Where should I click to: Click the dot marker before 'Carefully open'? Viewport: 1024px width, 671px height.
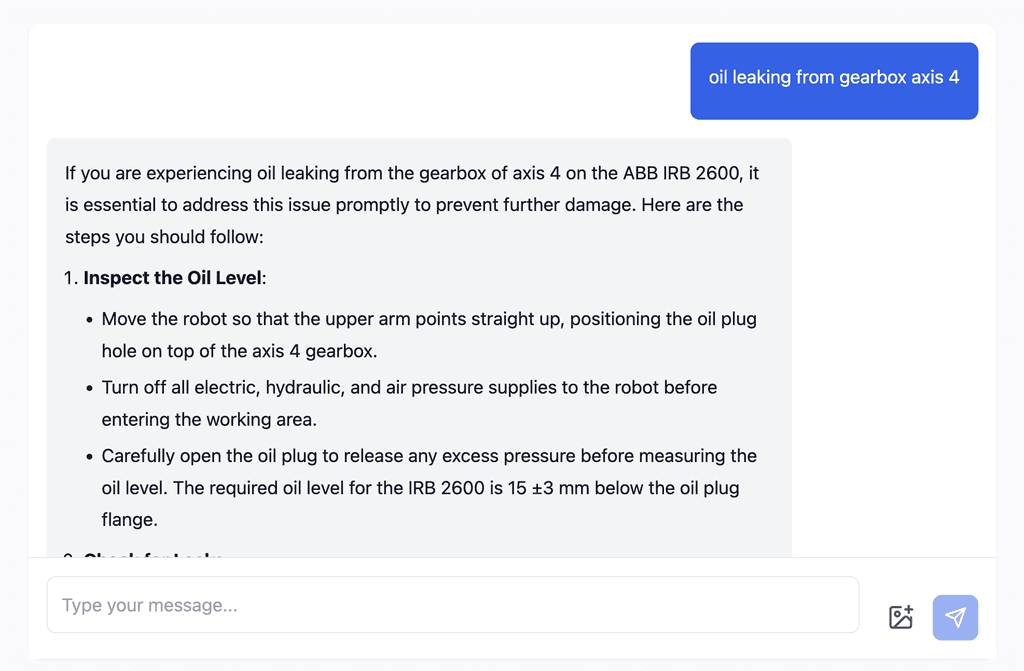point(89,457)
